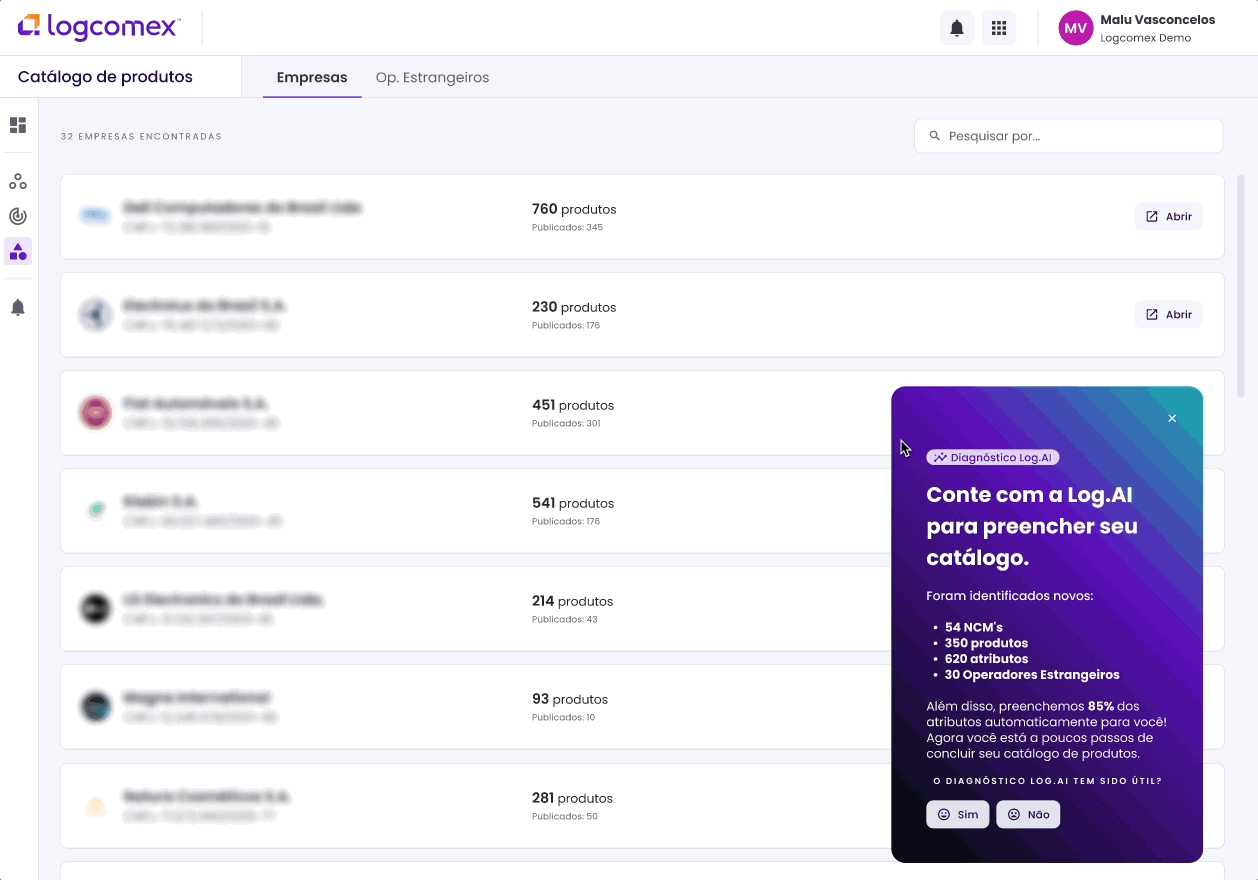Click the sidebar bell alerts icon
Viewport: 1258px width, 880px height.
point(18,308)
